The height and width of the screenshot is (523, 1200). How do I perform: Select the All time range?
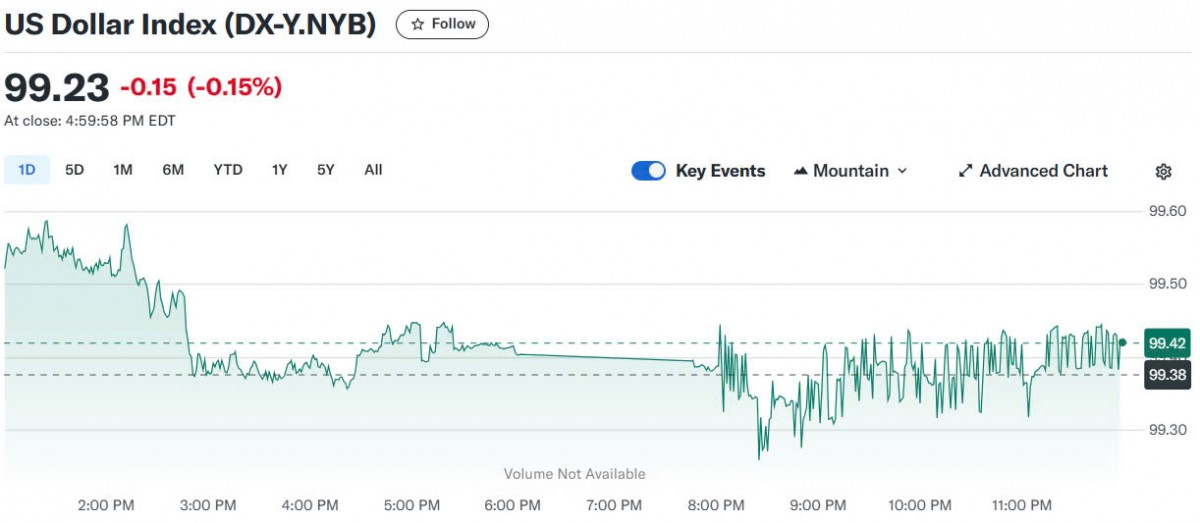(x=373, y=170)
